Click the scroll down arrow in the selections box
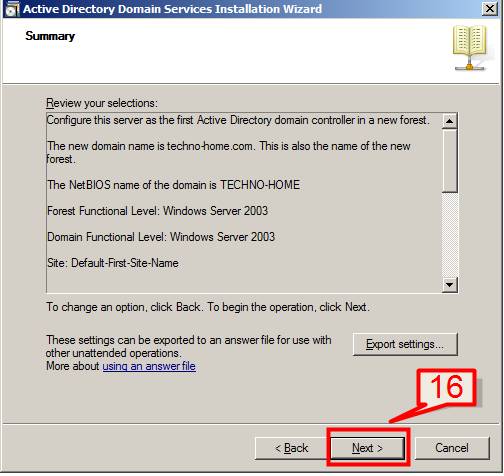 (x=450, y=285)
